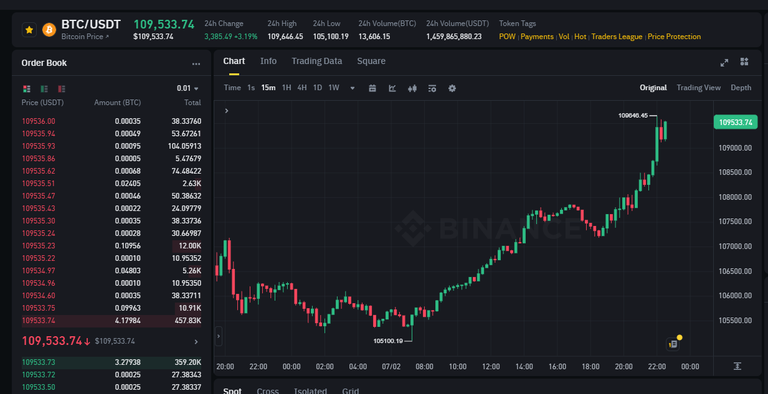Select lowest ask row priced 109533.74
Image resolution: width=768 pixels, height=394 pixels.
tap(112, 321)
